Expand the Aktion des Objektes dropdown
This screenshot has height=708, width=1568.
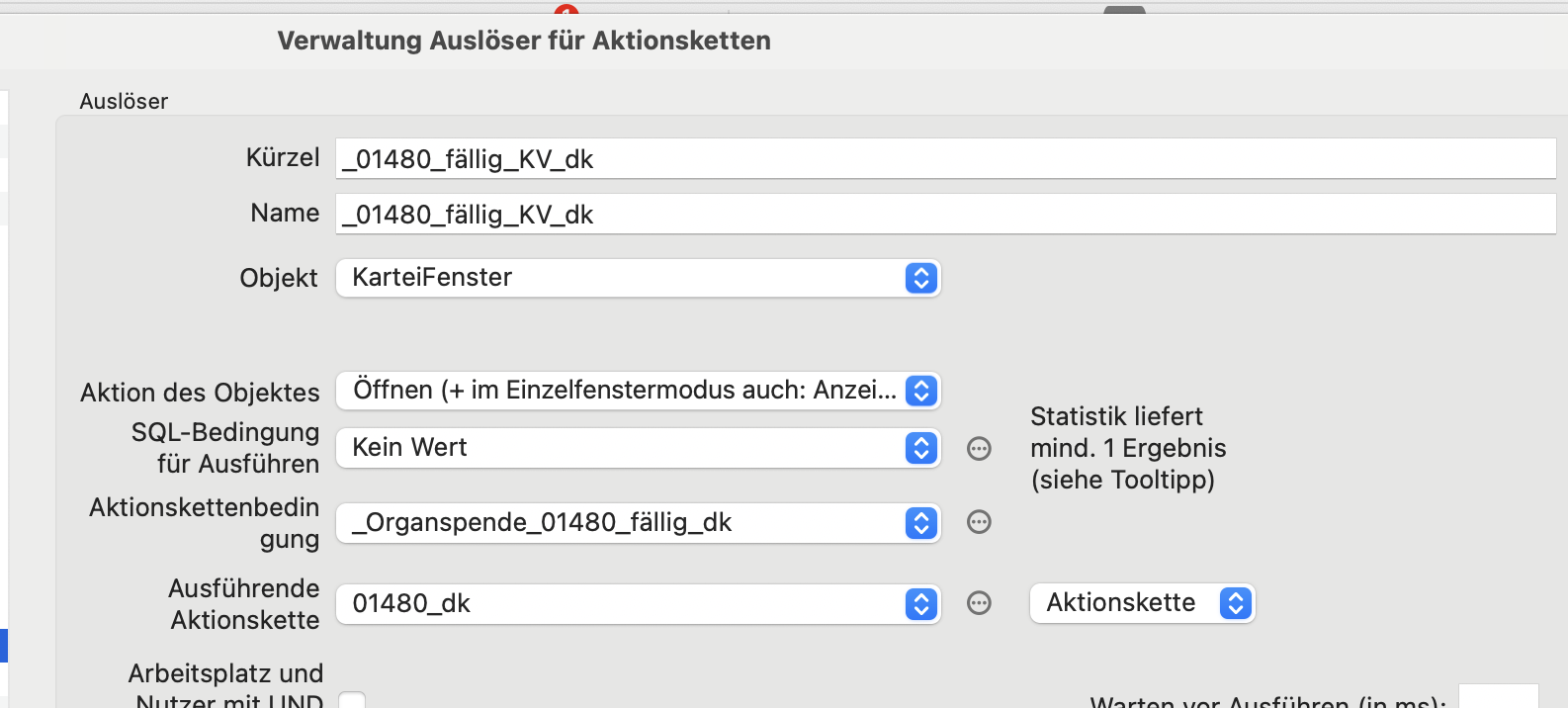pos(638,391)
